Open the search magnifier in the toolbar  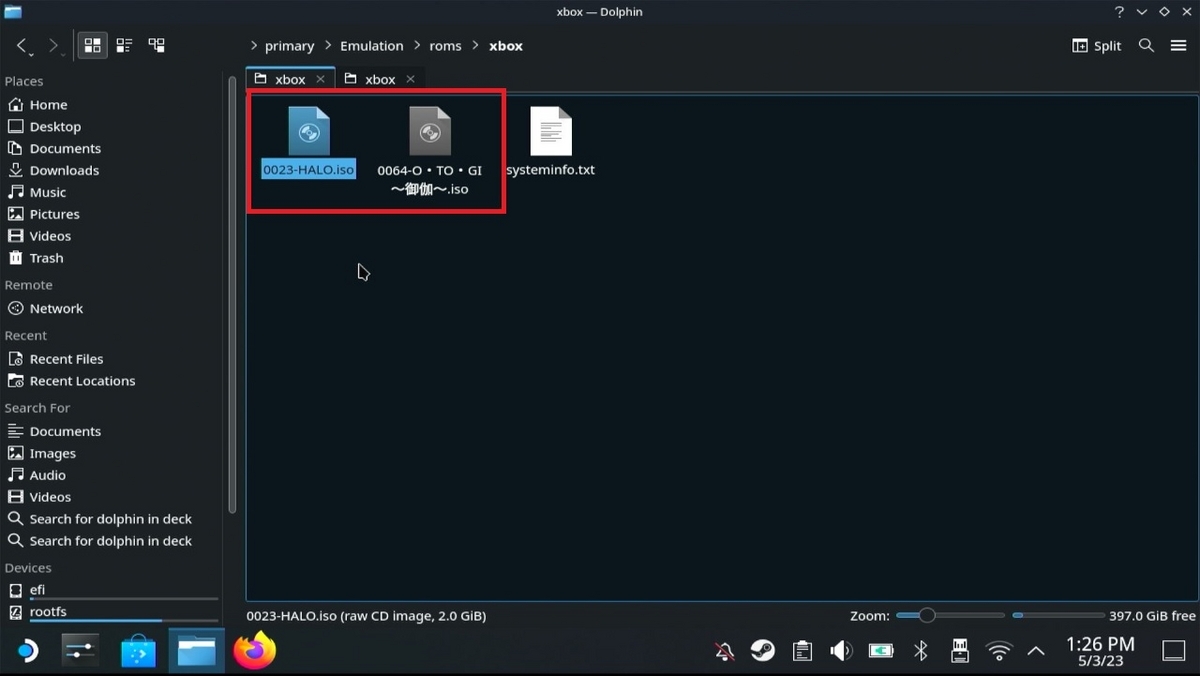[x=1147, y=46]
